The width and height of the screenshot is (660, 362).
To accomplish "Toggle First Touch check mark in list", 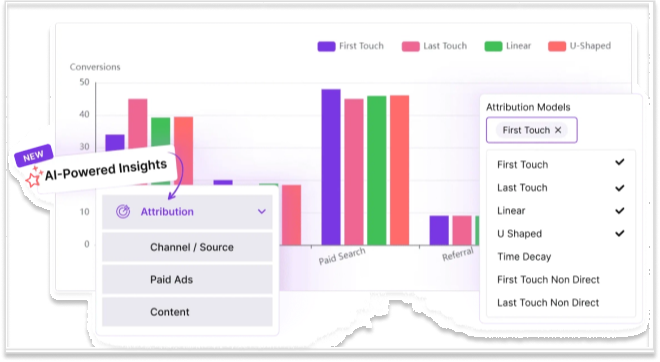I will (620, 162).
